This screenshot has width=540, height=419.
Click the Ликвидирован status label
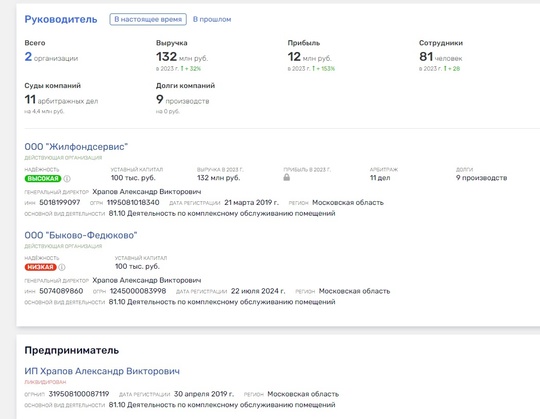(x=45, y=382)
